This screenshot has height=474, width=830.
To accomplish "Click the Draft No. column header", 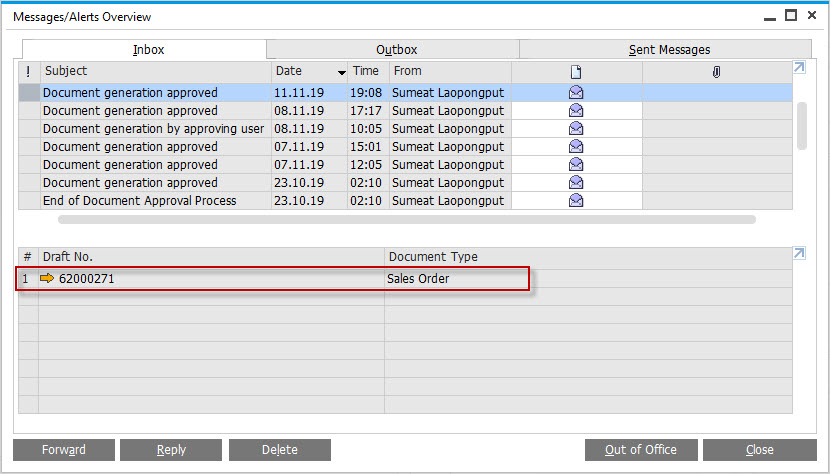I will point(211,257).
